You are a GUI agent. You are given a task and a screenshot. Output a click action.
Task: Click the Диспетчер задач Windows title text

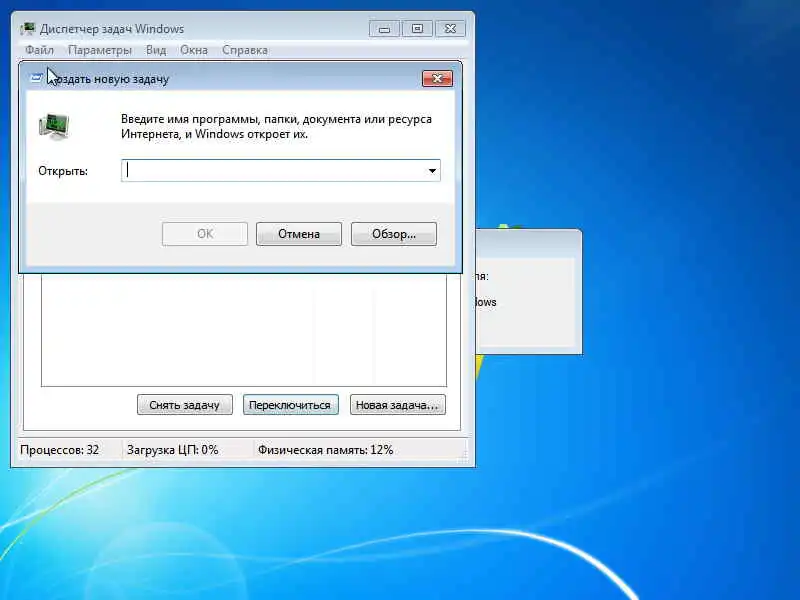pos(112,29)
